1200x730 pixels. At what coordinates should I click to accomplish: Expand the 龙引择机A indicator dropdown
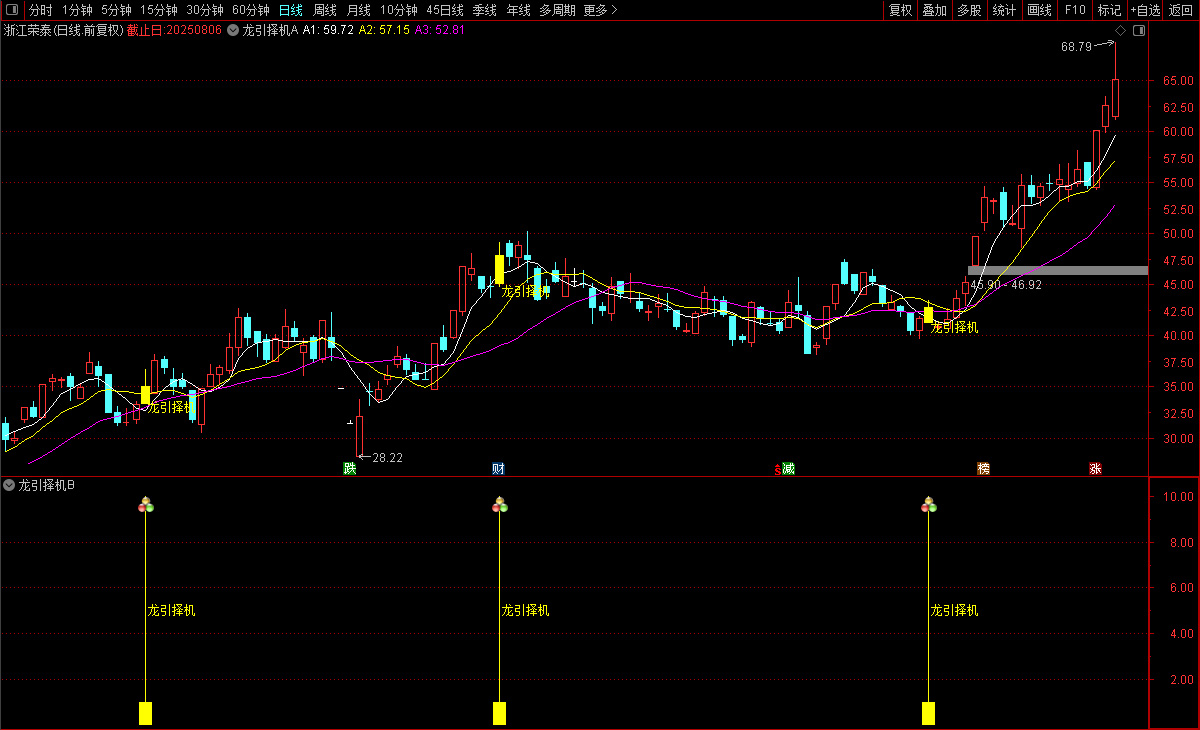233,30
